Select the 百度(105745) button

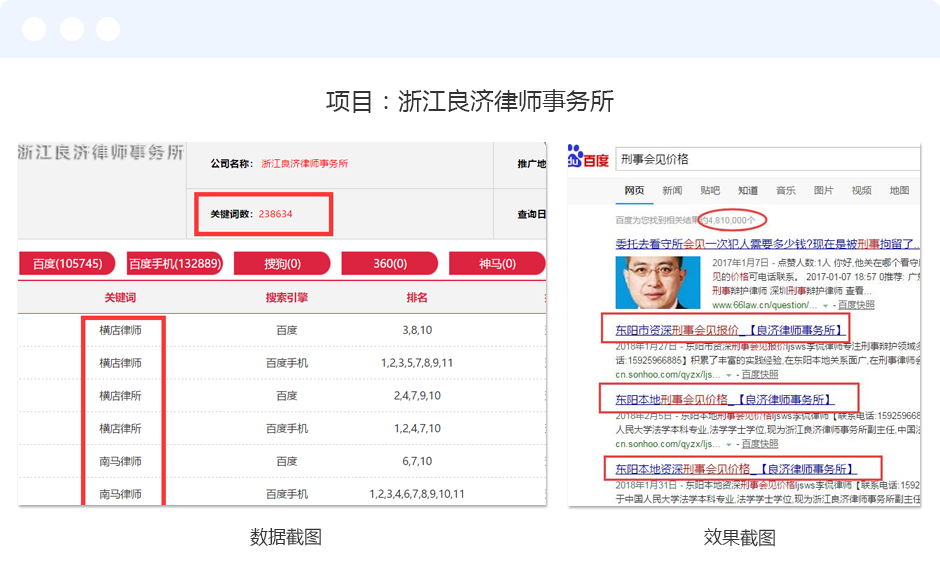pyautogui.click(x=68, y=264)
